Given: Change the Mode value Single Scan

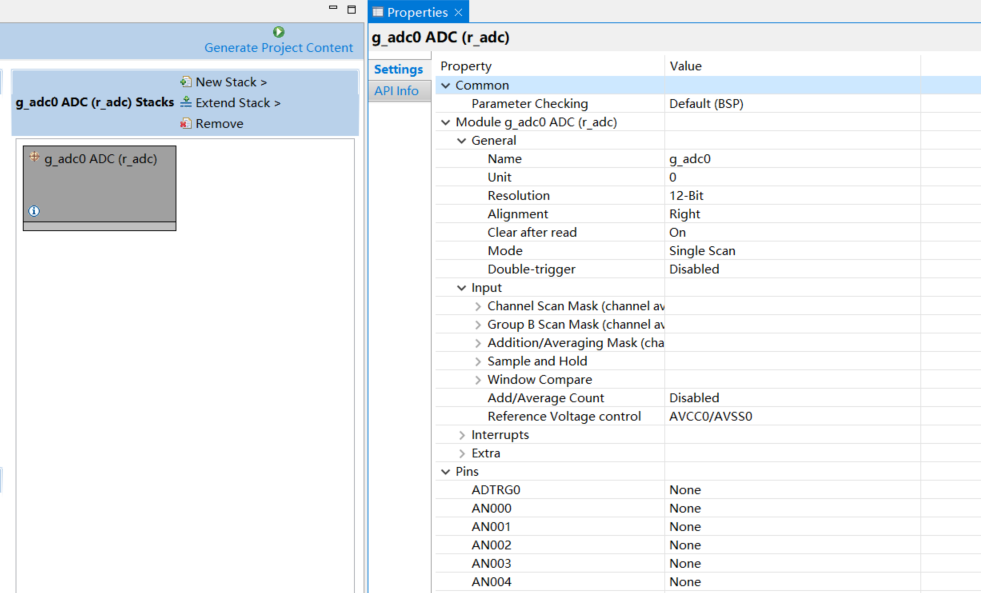Looking at the screenshot, I should pos(790,251).
